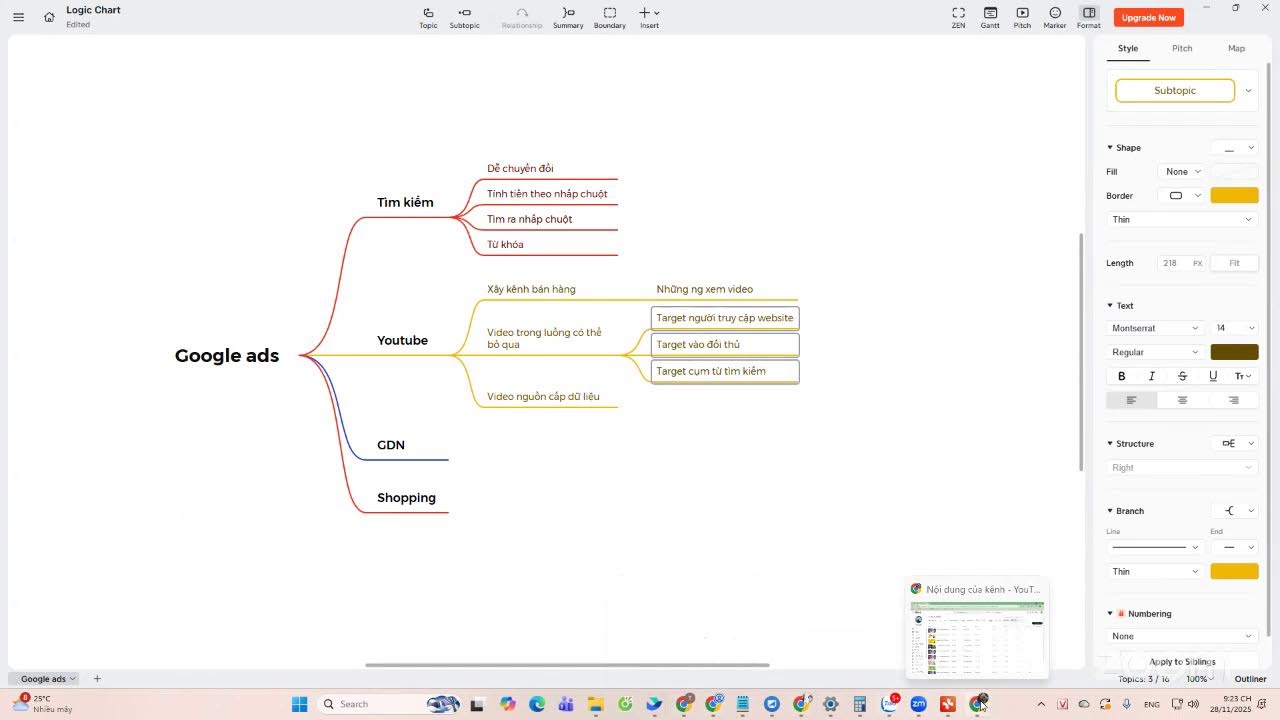
Task: Click Upgrade Now button
Action: [x=1148, y=17]
